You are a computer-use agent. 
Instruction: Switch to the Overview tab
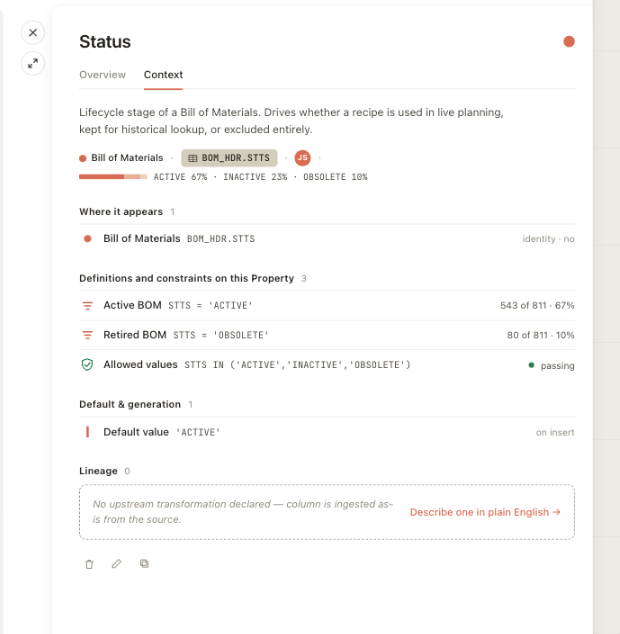(102, 75)
